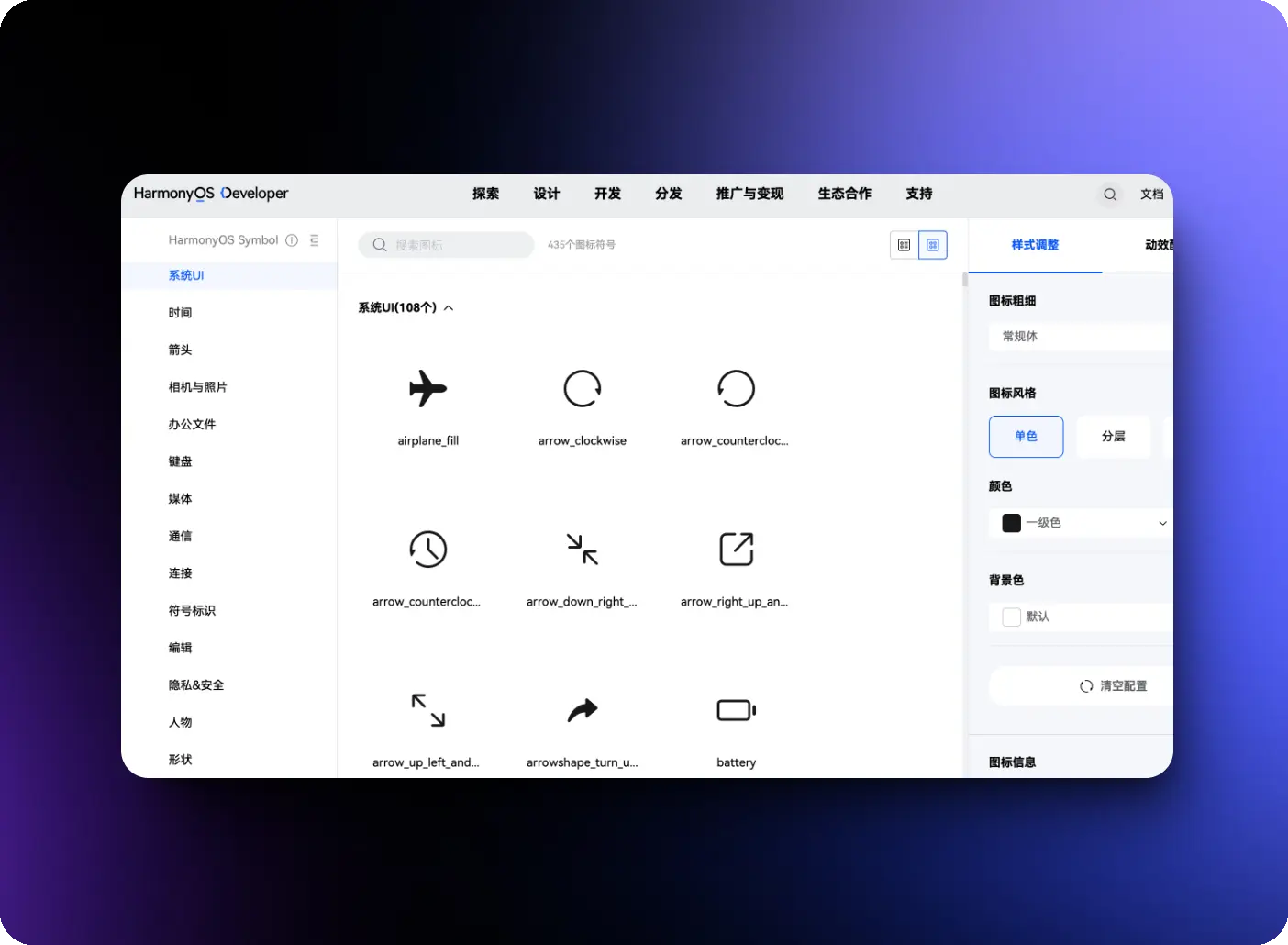The width and height of the screenshot is (1288, 945).
Task: Click the 默认 background color swatch
Action: (x=1012, y=617)
